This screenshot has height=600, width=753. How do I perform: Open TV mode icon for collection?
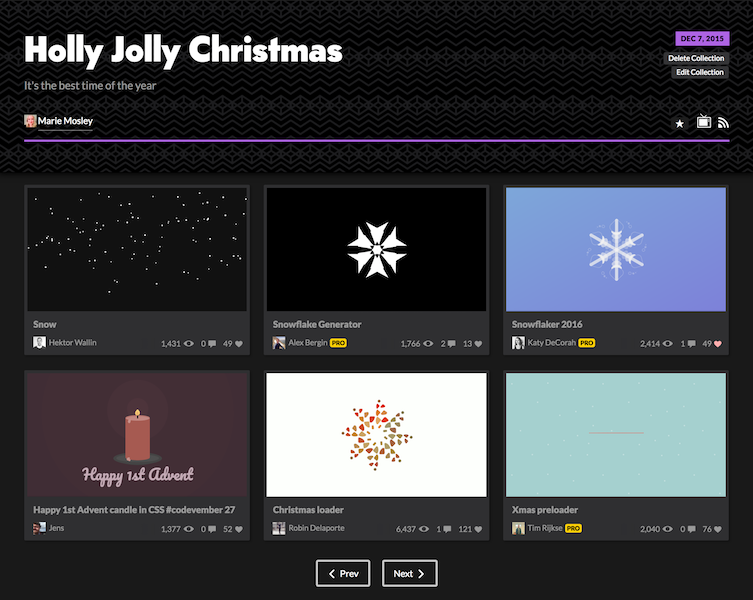[704, 122]
